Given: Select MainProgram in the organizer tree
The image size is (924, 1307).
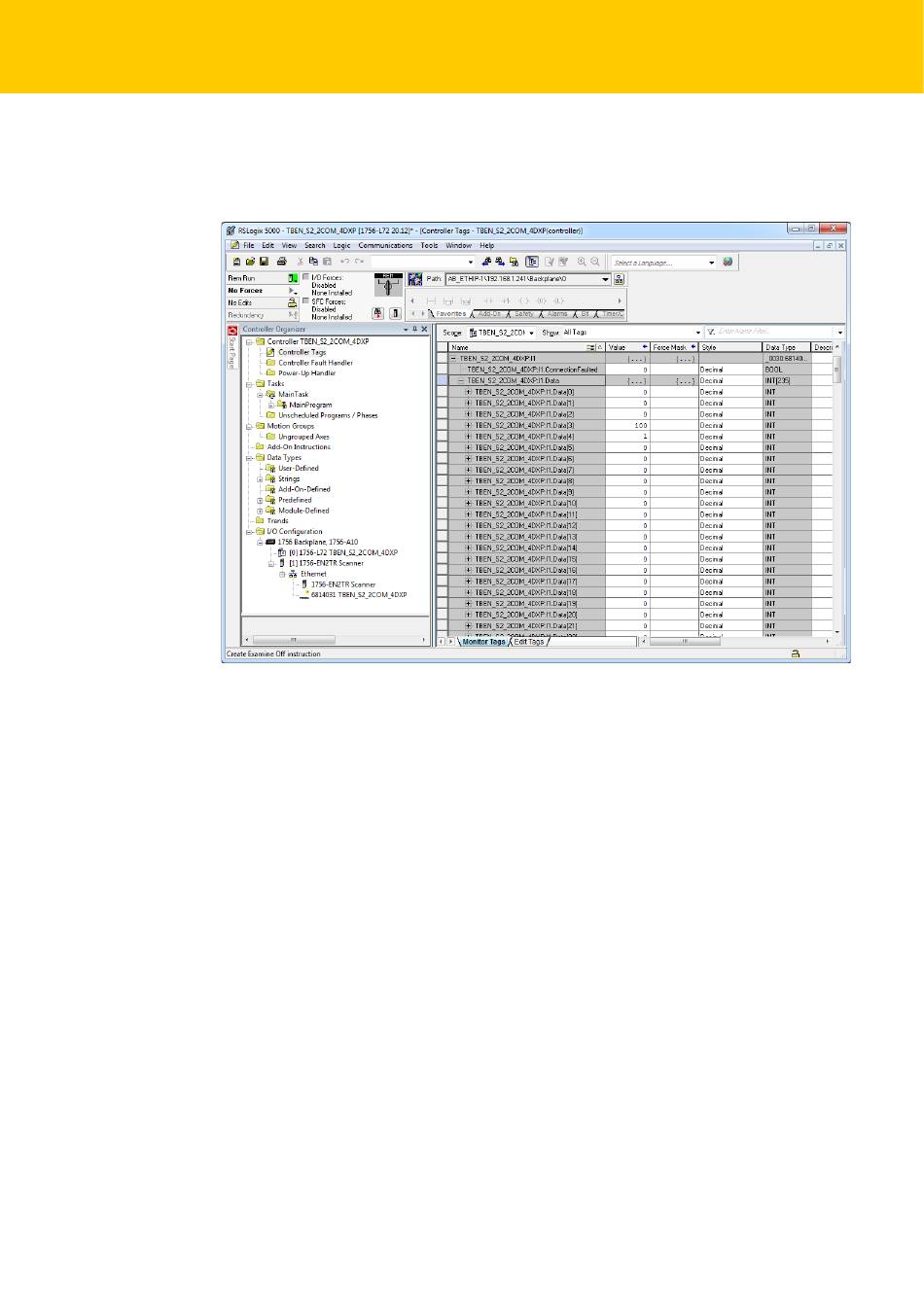Looking at the screenshot, I should point(310,405).
